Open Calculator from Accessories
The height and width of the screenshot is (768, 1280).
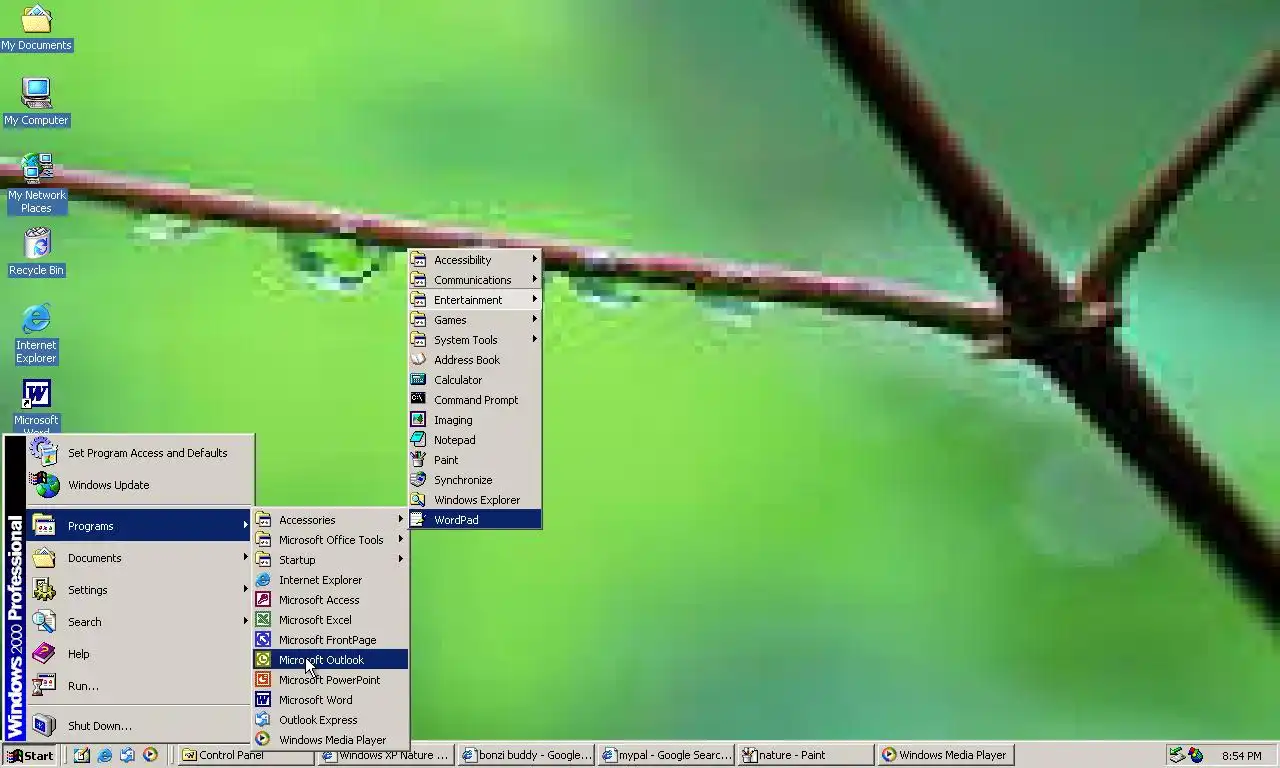[475, 380]
